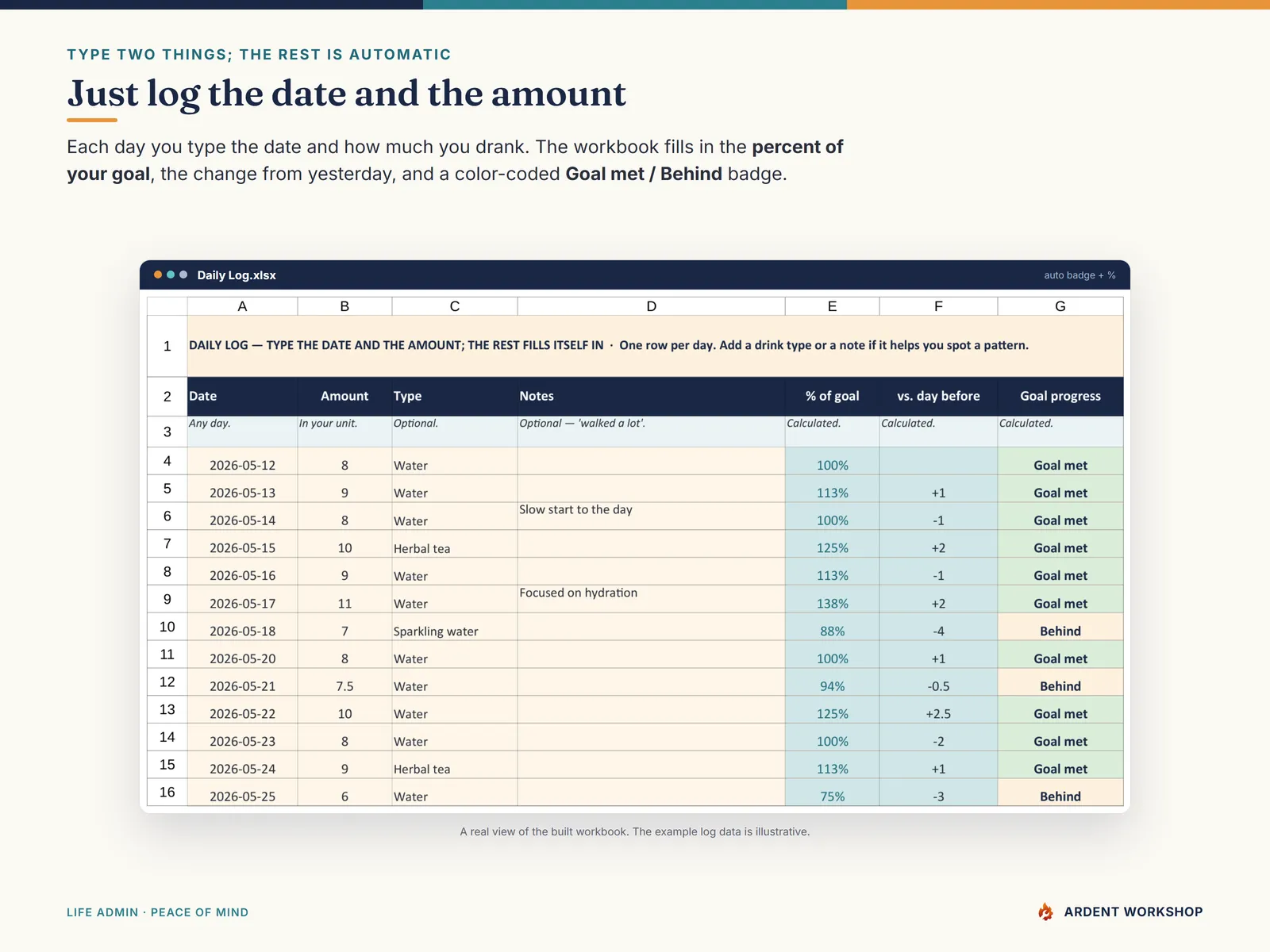Click the 'Just log the date and the amount' heading
Viewport: 1270px width, 952px height.
click(x=347, y=94)
